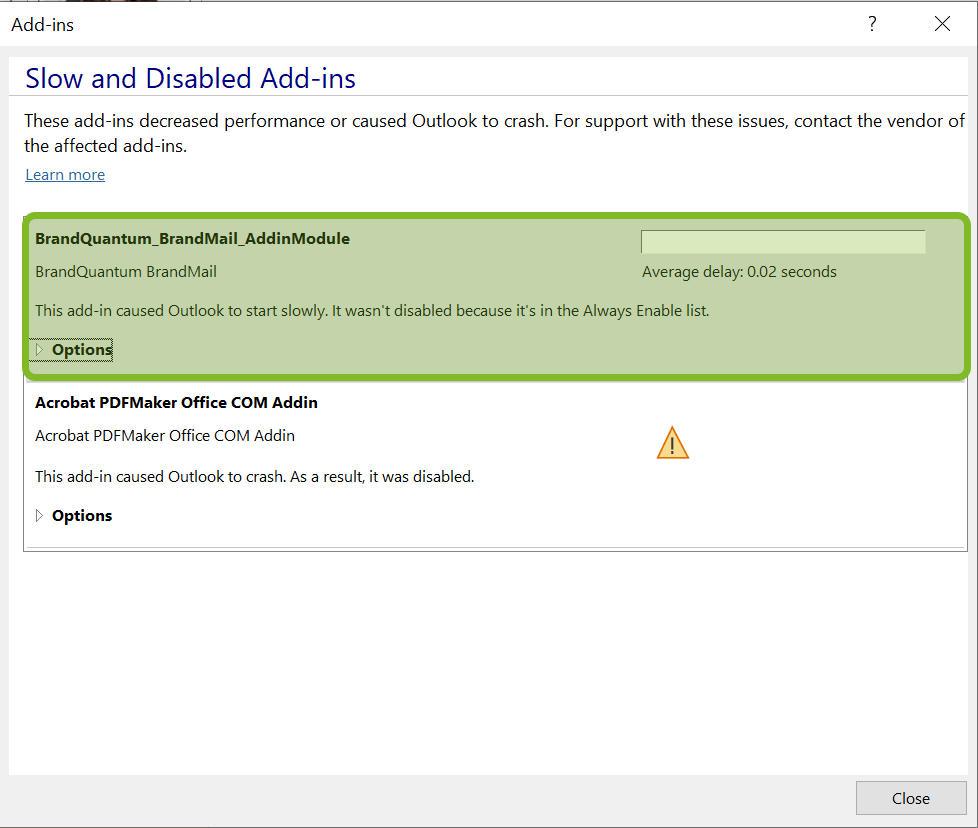Image resolution: width=978 pixels, height=828 pixels.
Task: Close the Add-ins dialog via X
Action: (x=942, y=24)
